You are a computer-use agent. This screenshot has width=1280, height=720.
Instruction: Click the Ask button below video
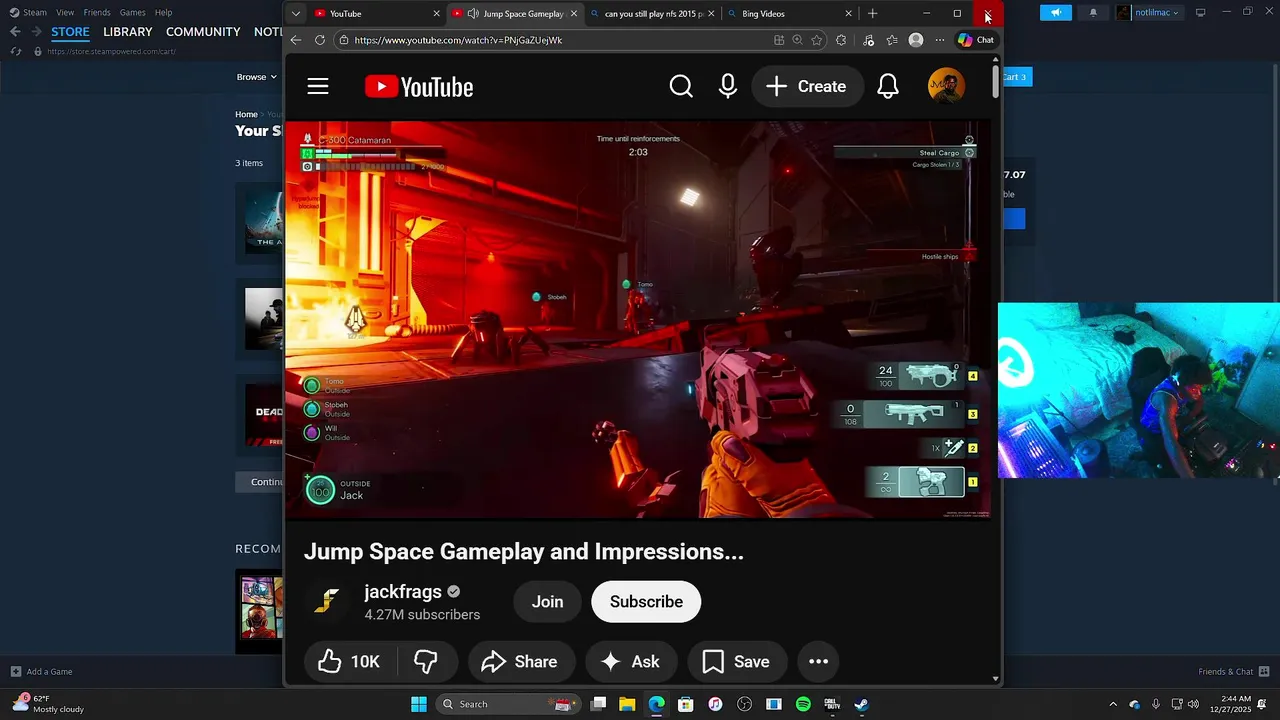point(631,661)
